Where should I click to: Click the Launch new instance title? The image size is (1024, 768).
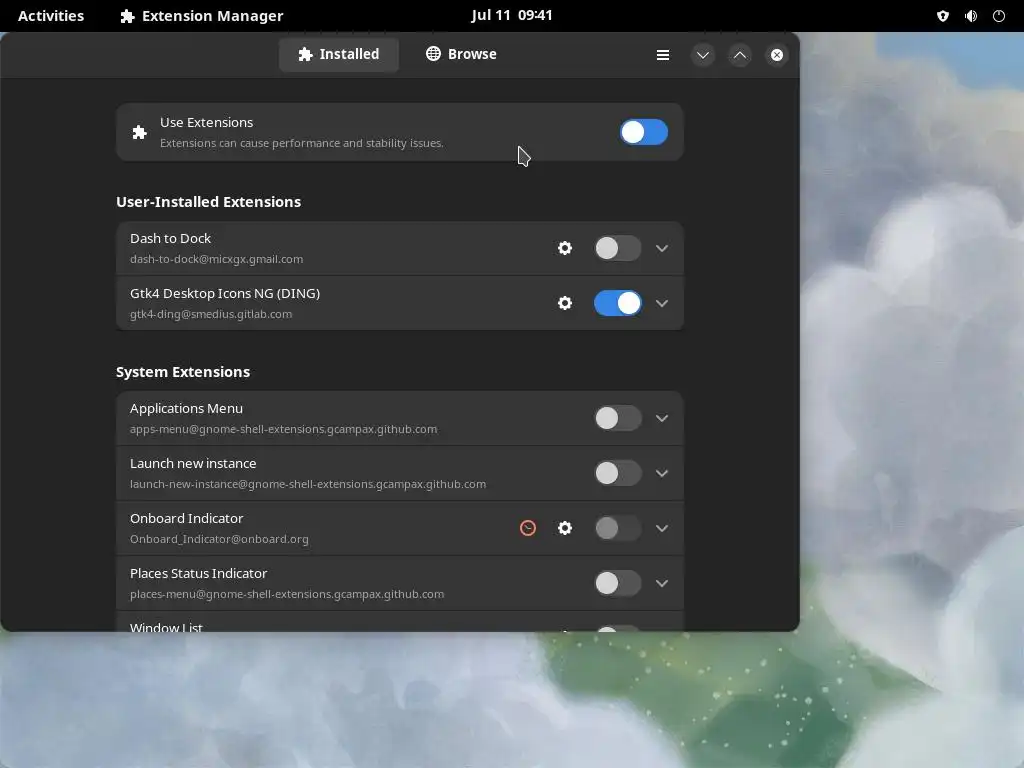[x=193, y=463]
